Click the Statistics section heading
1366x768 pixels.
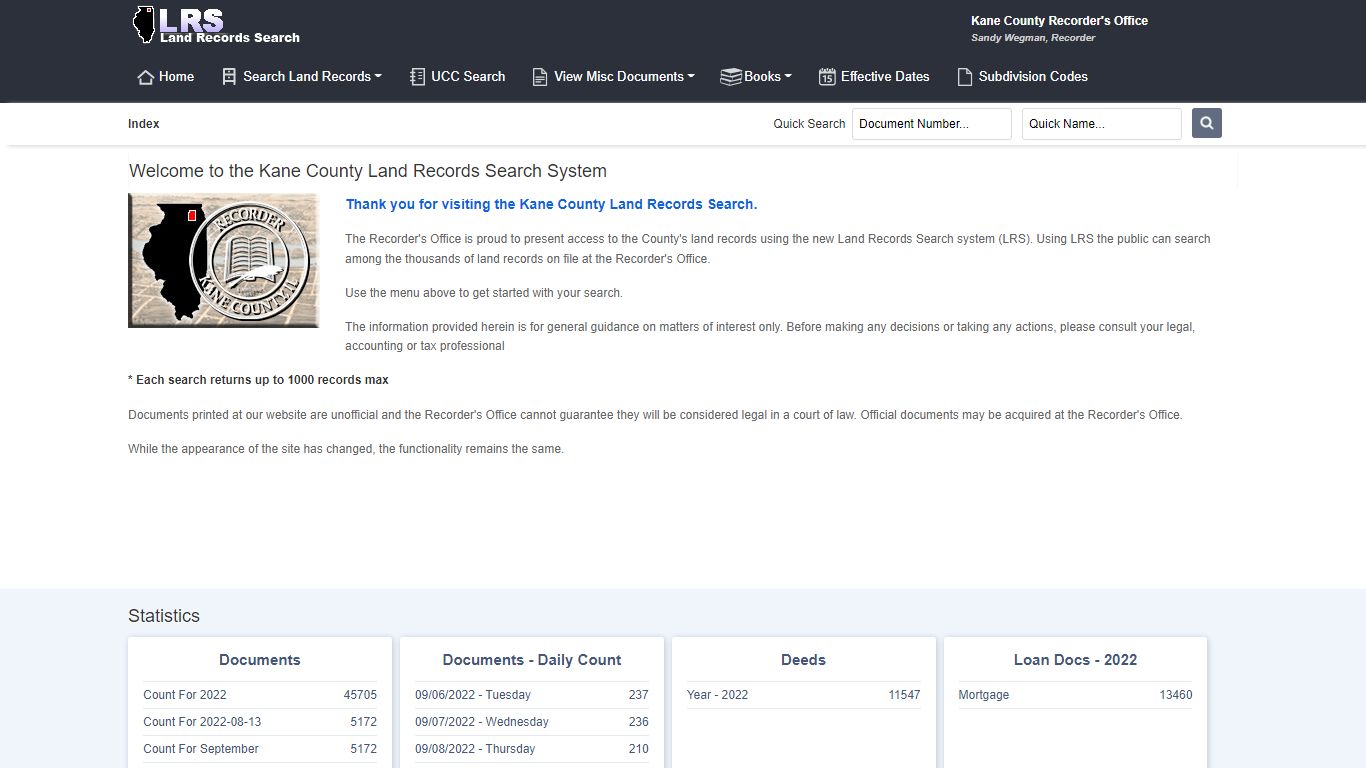[164, 616]
